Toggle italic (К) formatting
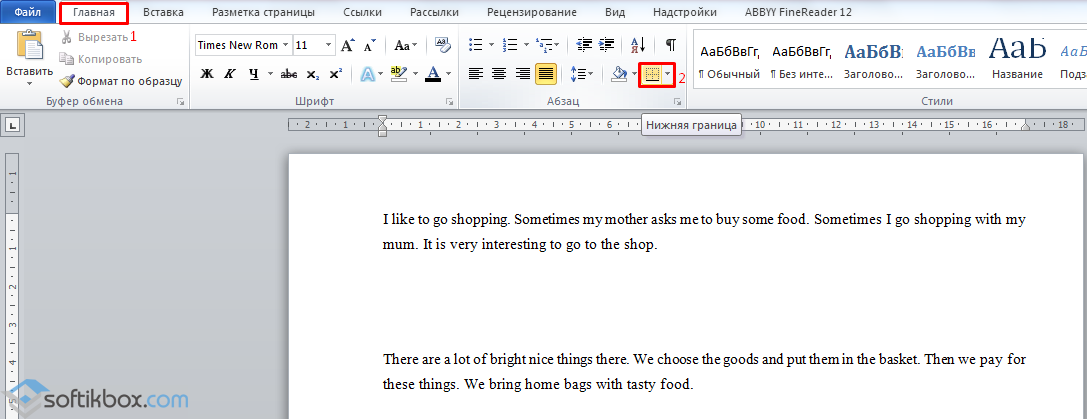The height and width of the screenshot is (419, 1087). [x=230, y=74]
